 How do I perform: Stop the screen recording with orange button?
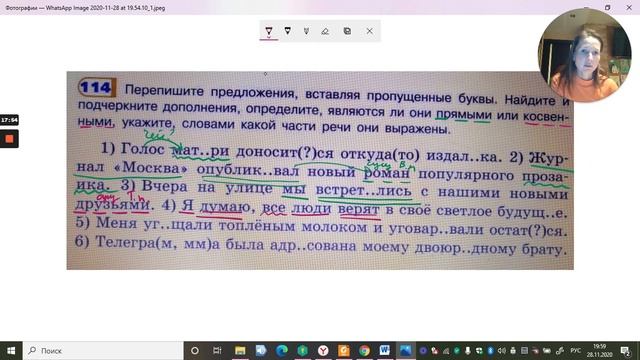tap(9, 139)
